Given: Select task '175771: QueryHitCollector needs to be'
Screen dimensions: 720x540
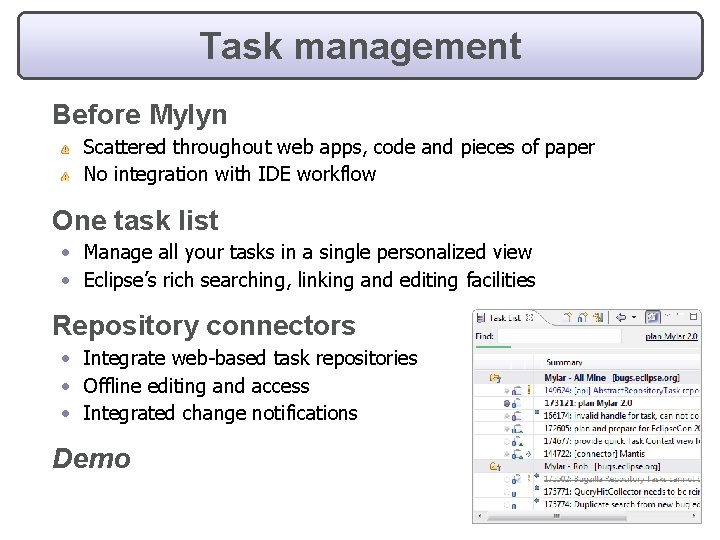Looking at the screenshot, I should click(x=622, y=491).
